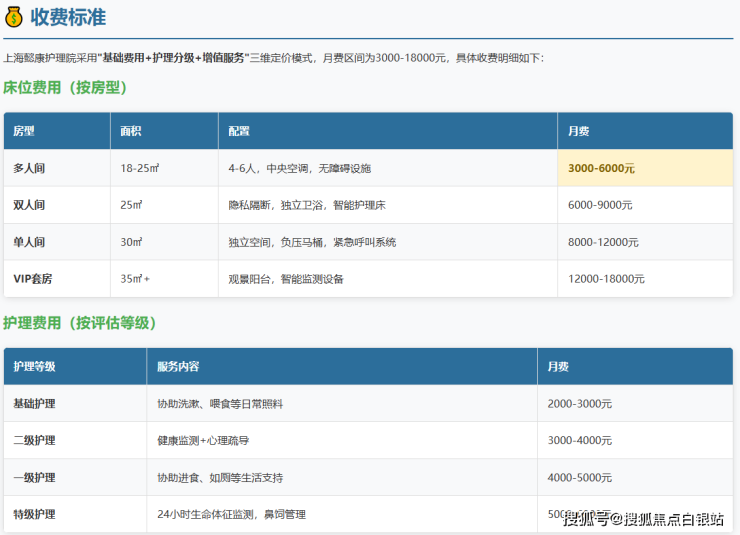This screenshot has width=740, height=535.
Task: Click the VIP套房 row label
Action: click(x=33, y=279)
